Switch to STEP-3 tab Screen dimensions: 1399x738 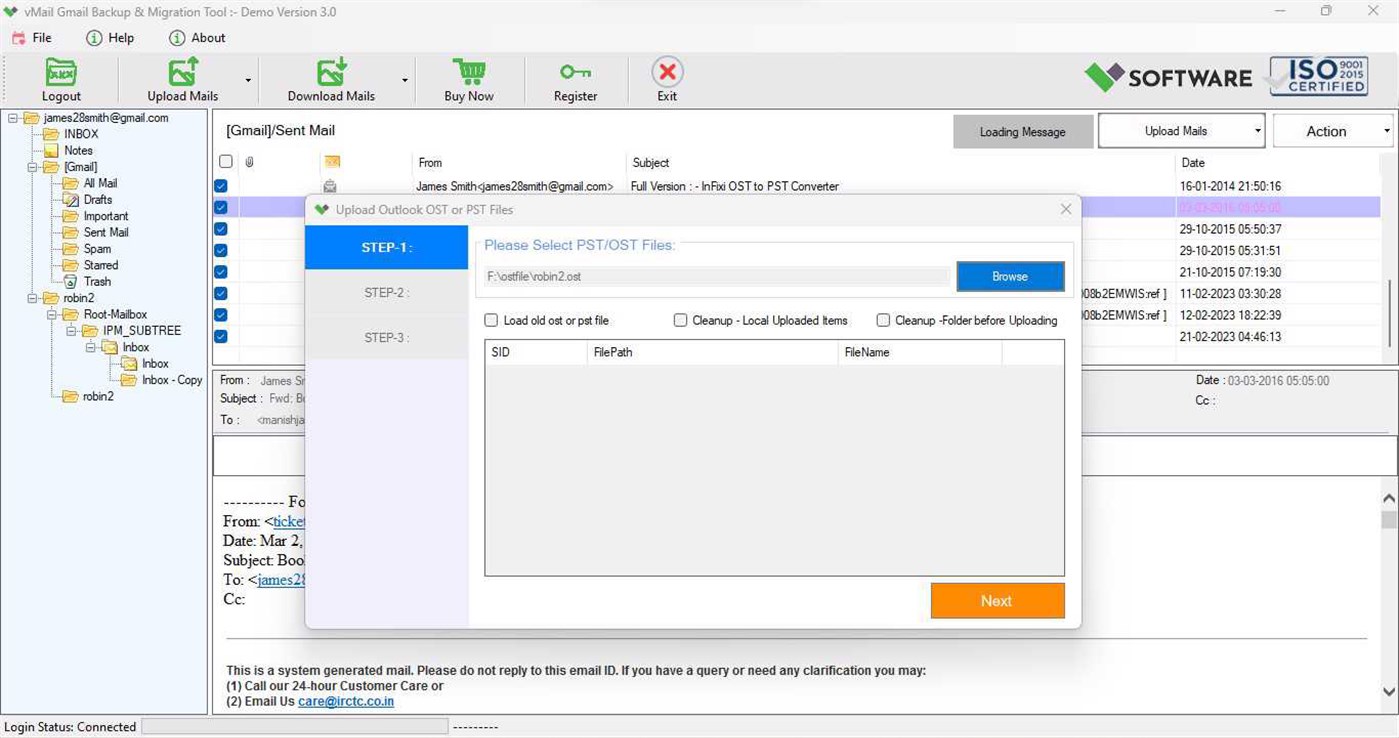pos(387,338)
